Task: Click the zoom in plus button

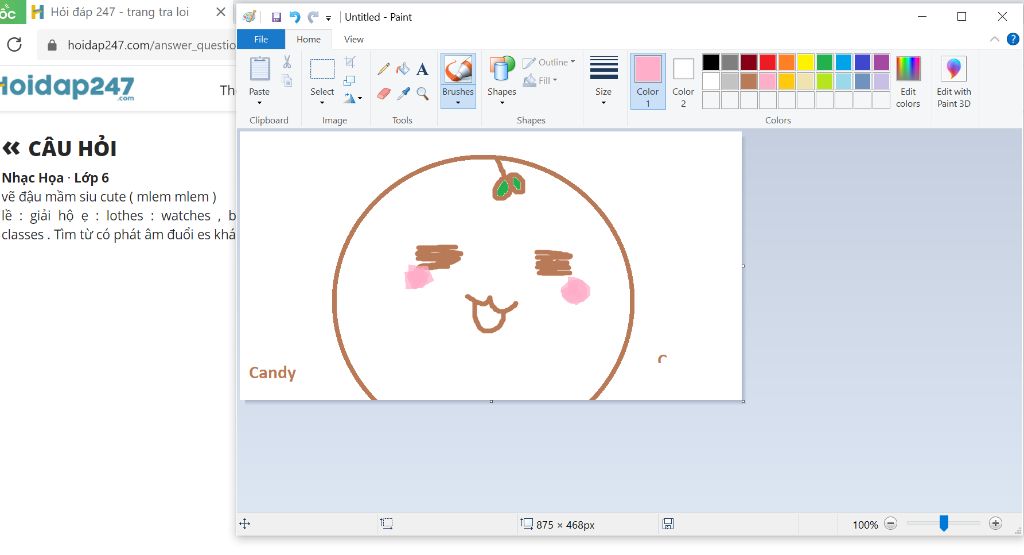Action: point(995,524)
